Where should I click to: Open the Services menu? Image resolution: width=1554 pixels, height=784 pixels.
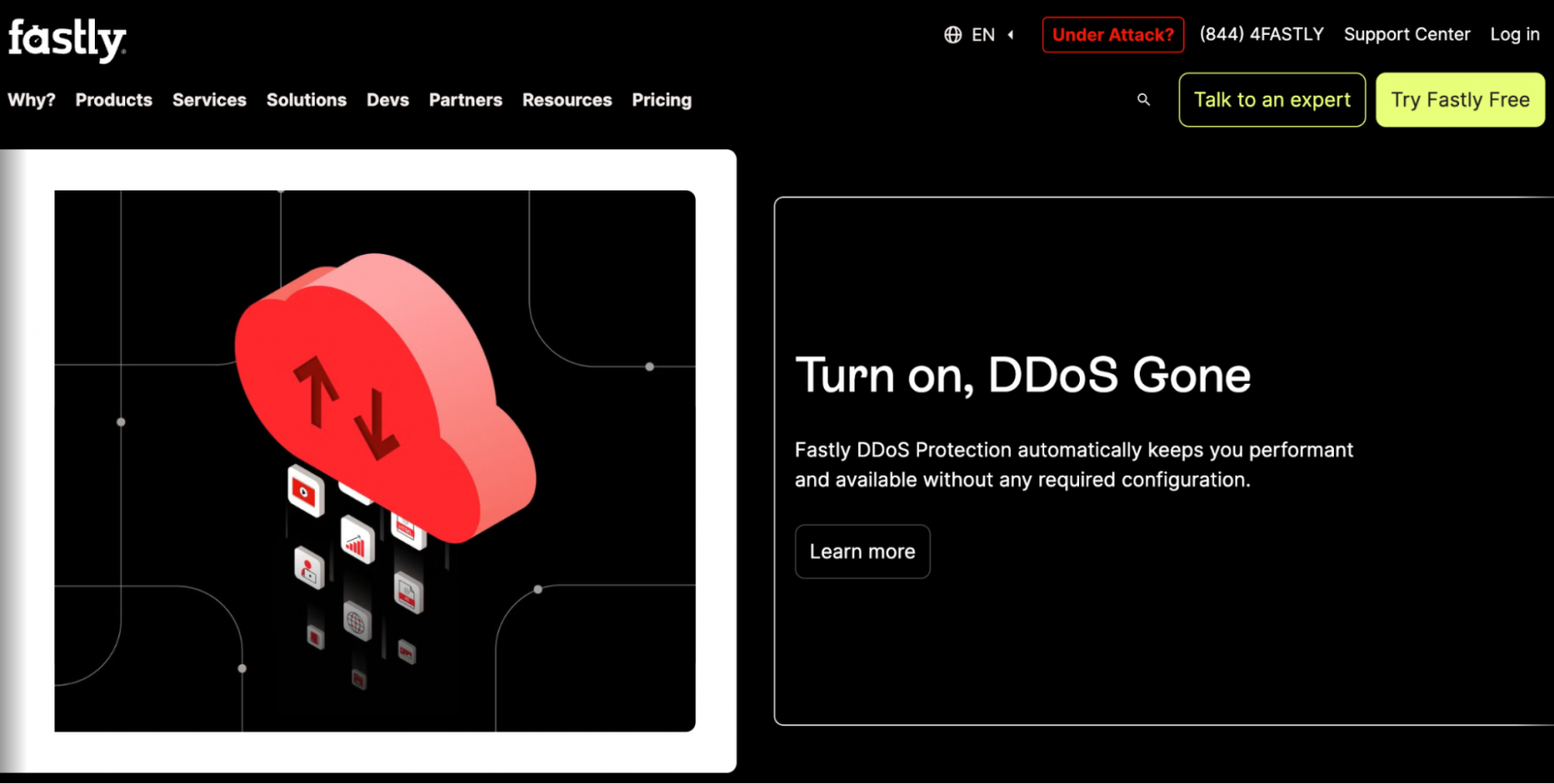point(209,99)
